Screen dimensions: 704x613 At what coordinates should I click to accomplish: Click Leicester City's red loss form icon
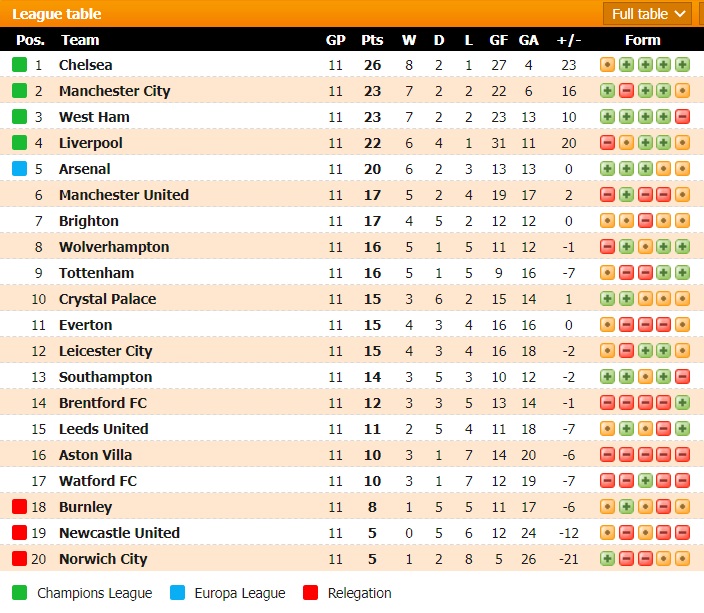[626, 351]
